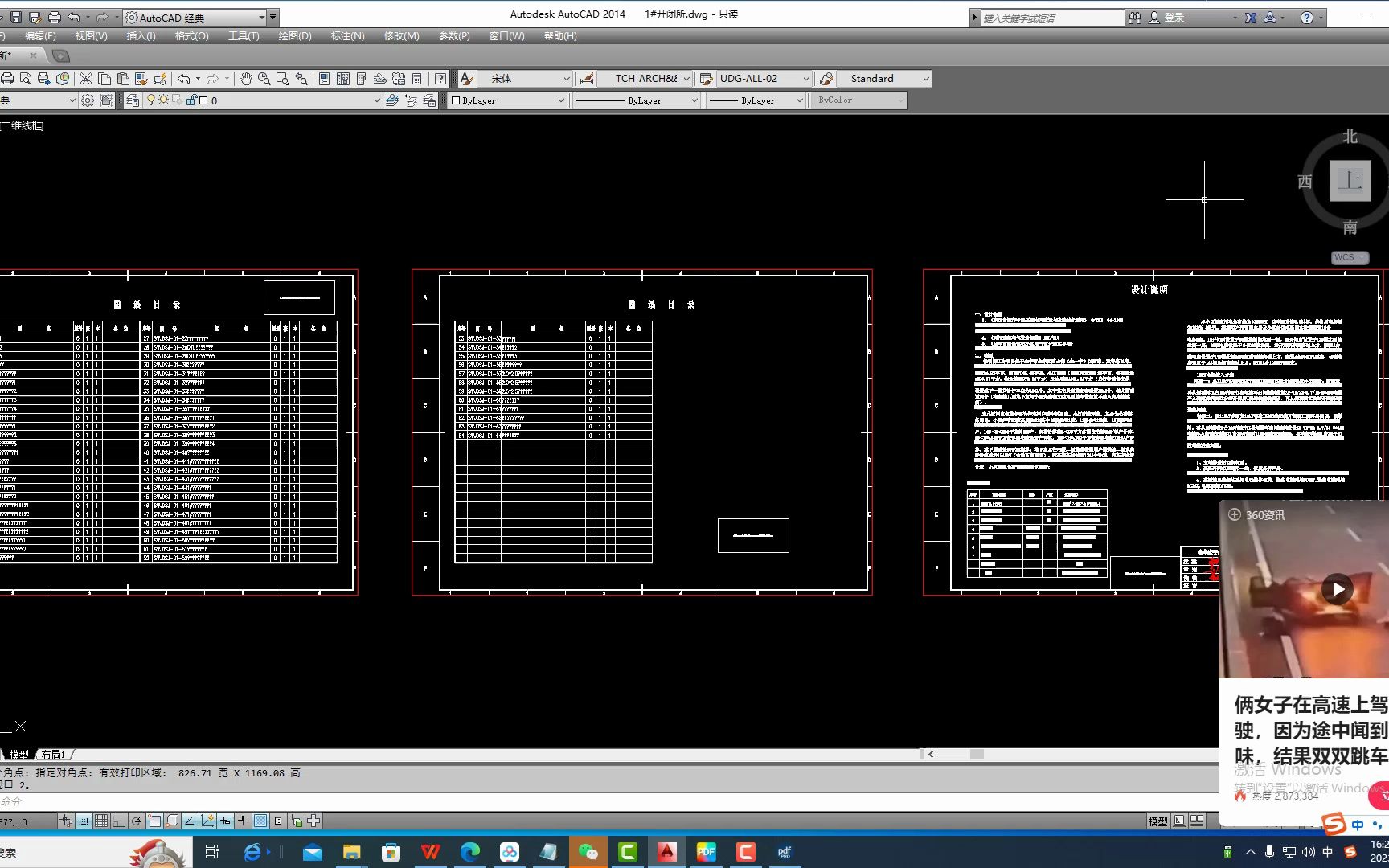Click the 登录 sign-in button
1389x868 pixels.
[x=1167, y=18]
